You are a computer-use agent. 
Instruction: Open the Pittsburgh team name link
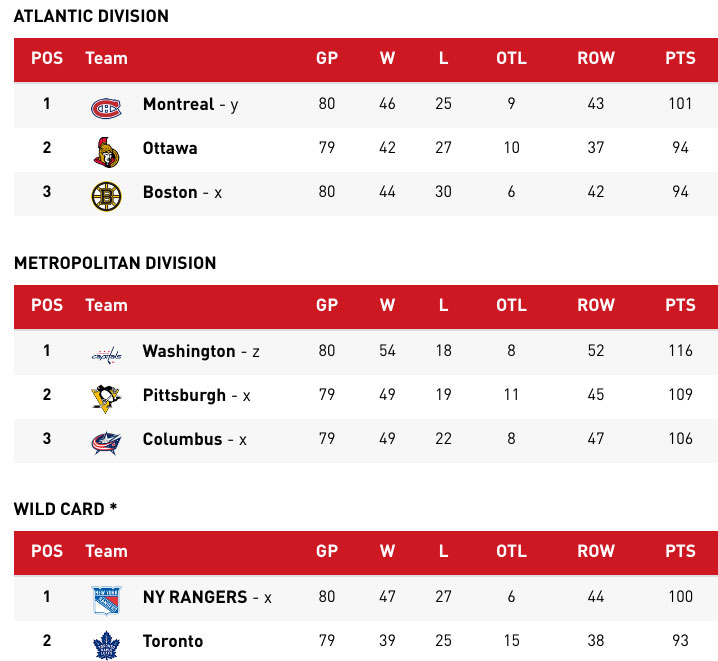click(184, 395)
